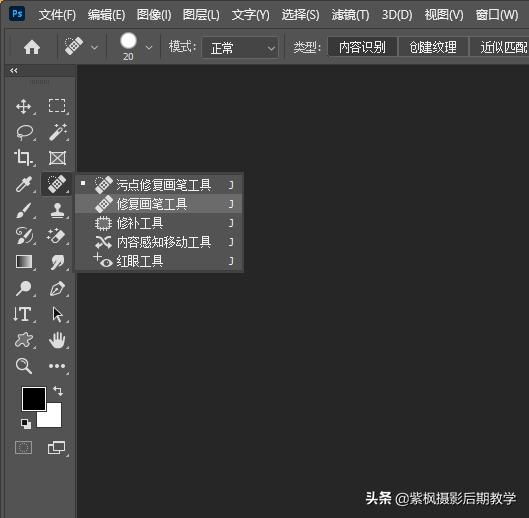
Task: Swap foreground and background colors
Action: (x=58, y=391)
